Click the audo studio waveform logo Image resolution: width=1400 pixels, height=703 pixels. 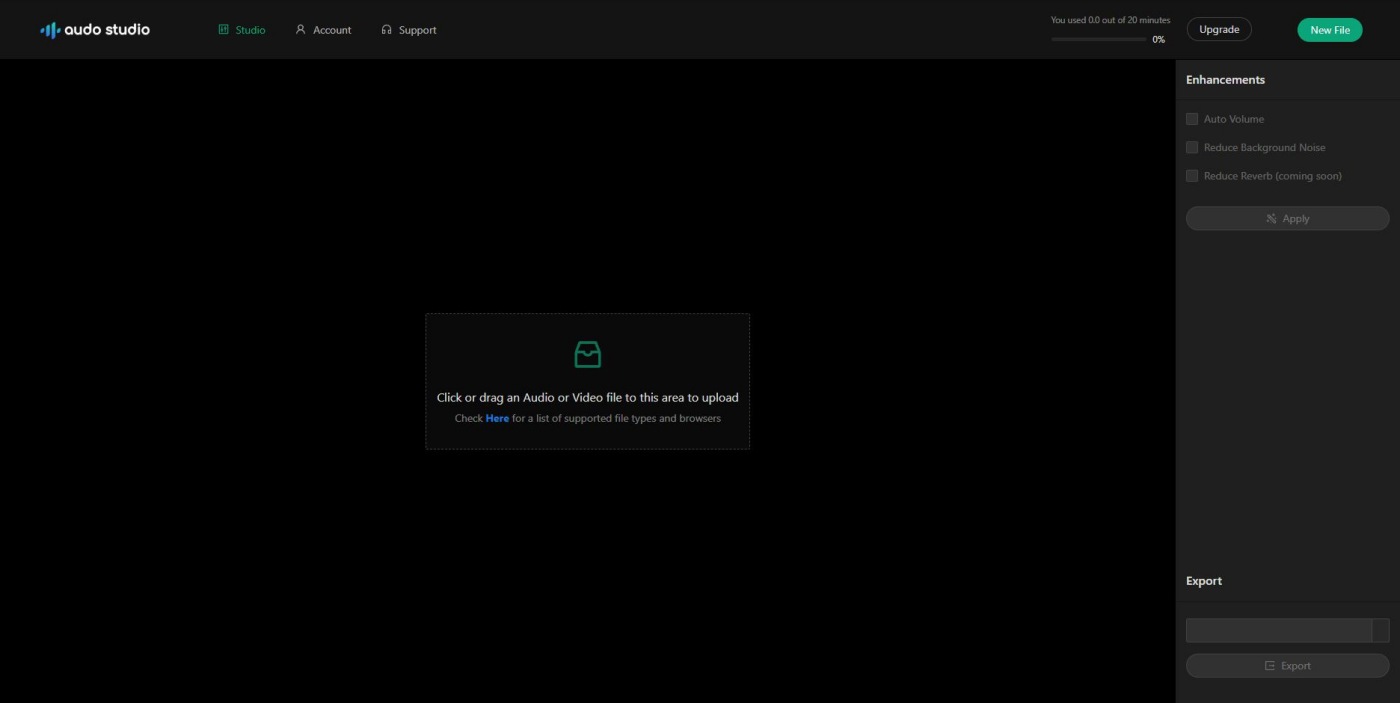pyautogui.click(x=49, y=30)
